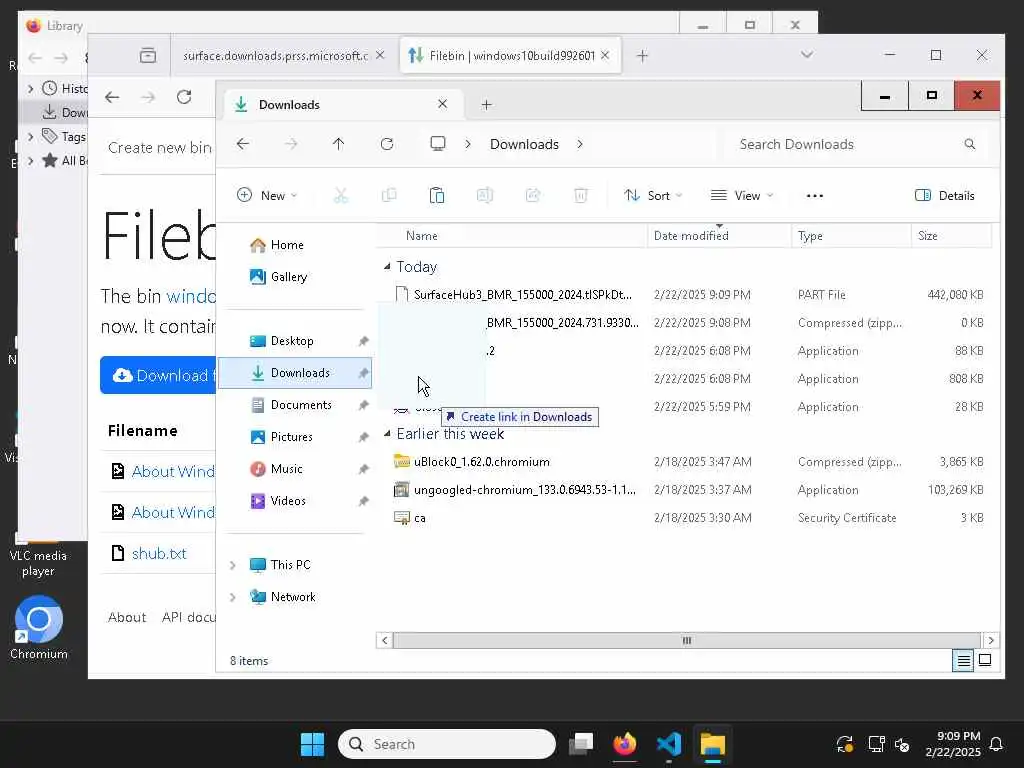Click the Copy icon in Explorer toolbar
Viewport: 1024px width, 768px height.
point(389,195)
